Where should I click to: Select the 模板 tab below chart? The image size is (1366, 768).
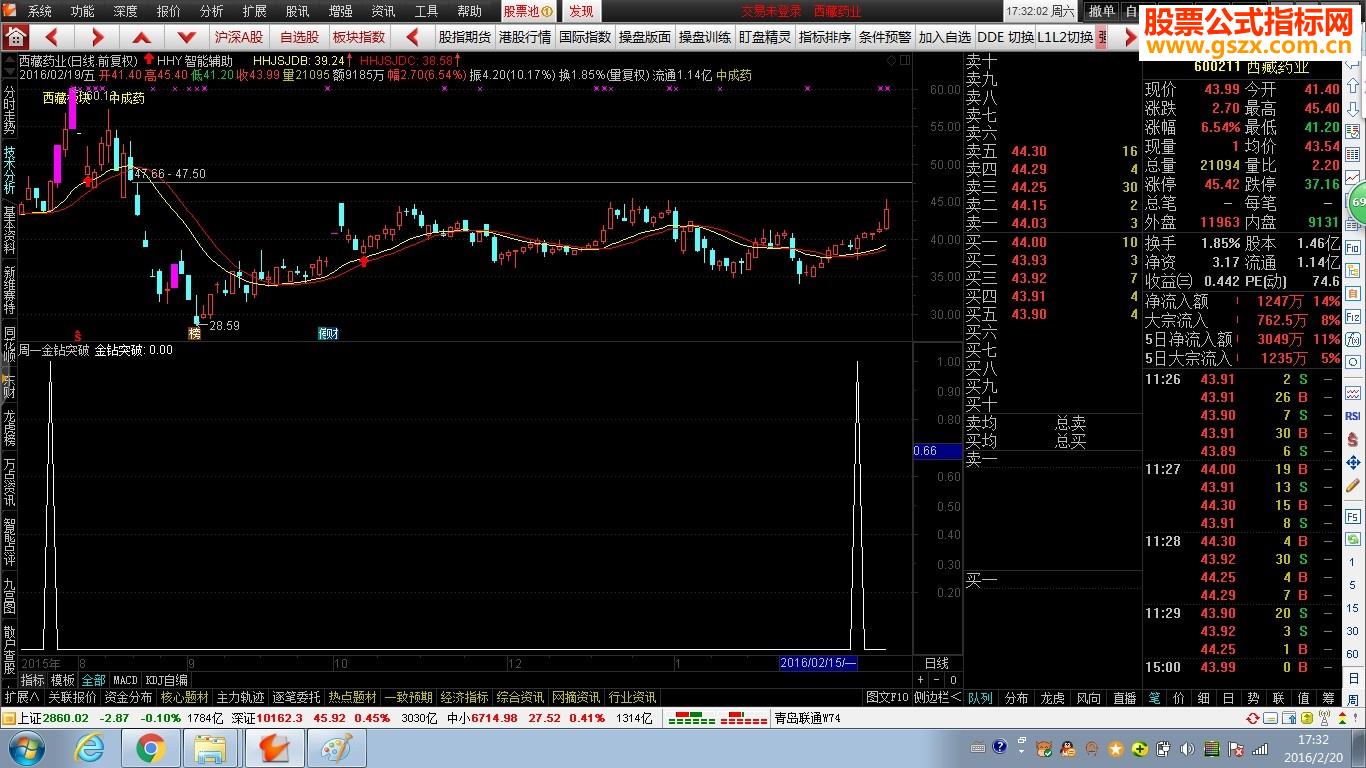[x=63, y=680]
